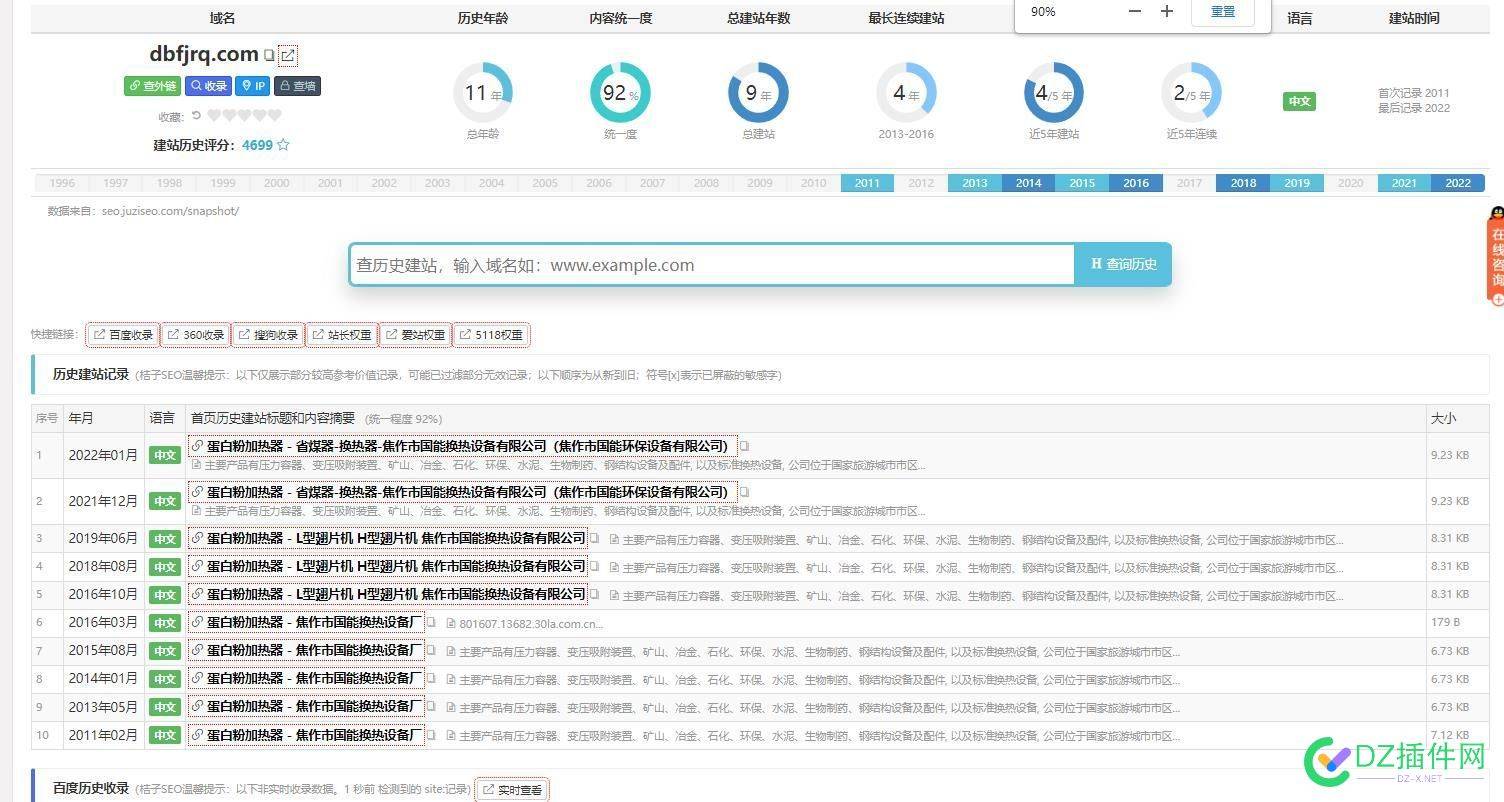This screenshot has height=802, width=1504.
Task: Select year 2015 on the timeline
Action: pyautogui.click(x=1082, y=183)
